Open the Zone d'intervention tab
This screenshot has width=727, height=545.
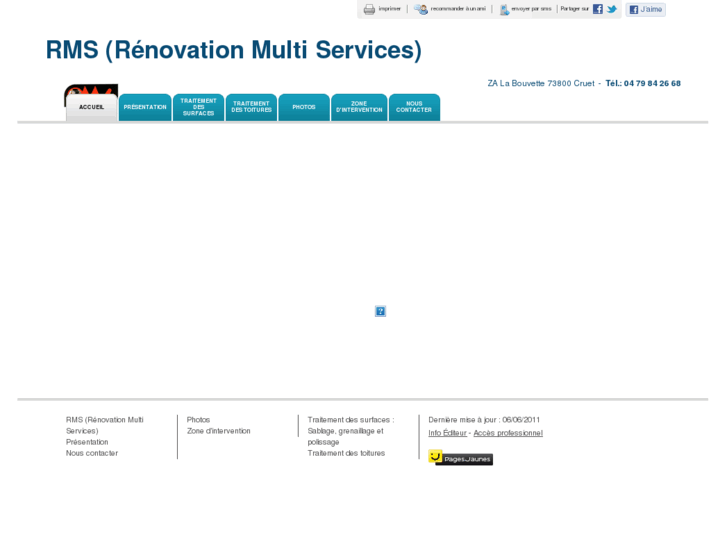tap(359, 108)
